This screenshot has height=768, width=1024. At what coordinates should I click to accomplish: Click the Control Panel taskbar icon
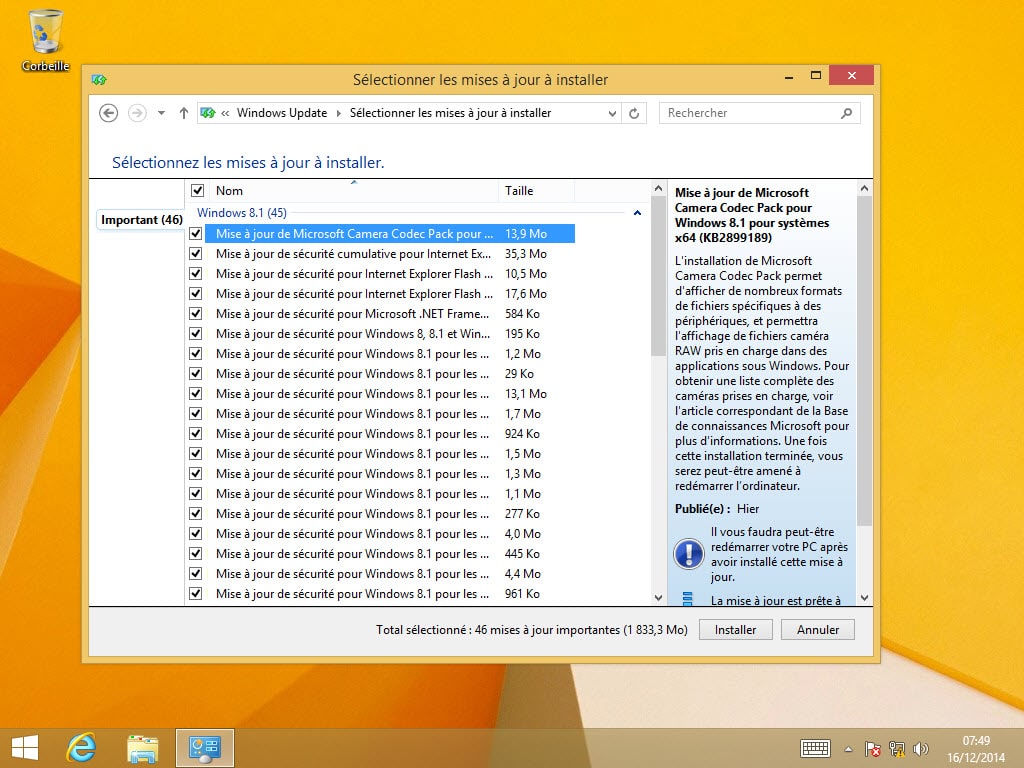(x=204, y=748)
